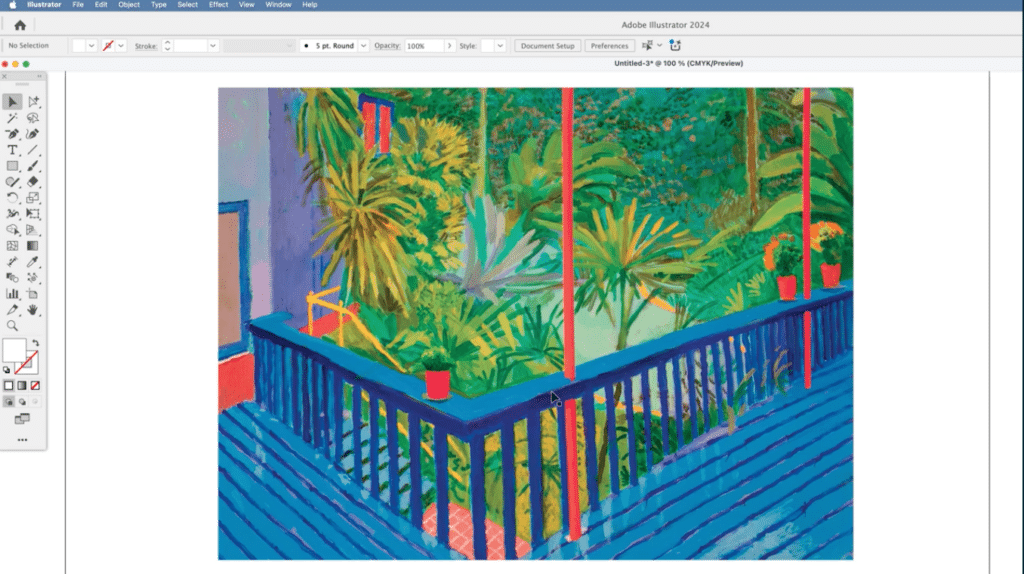Viewport: 1024px width, 574px height.
Task: Open stroke weight dropdown
Action: click(x=212, y=46)
